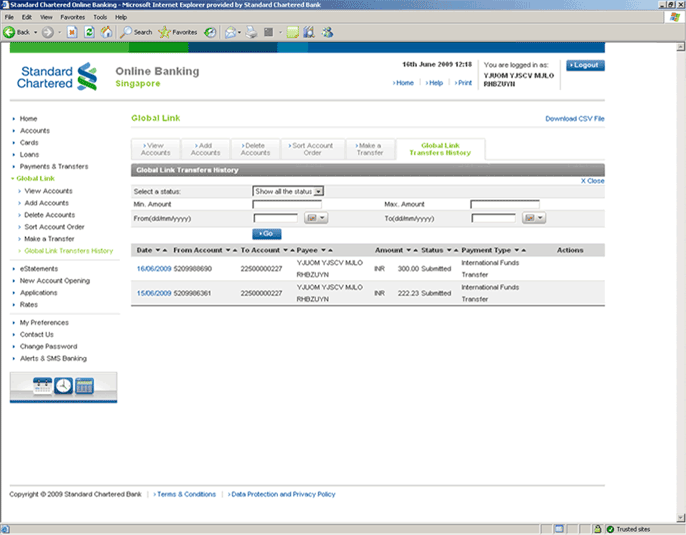Collapse the Global Link sidebar section
Screen dimensions: 686x535
click(x=12, y=178)
